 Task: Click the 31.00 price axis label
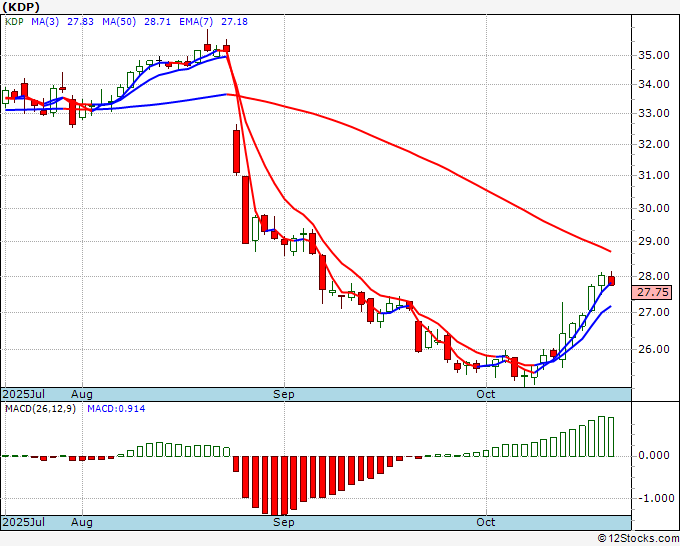tap(654, 176)
